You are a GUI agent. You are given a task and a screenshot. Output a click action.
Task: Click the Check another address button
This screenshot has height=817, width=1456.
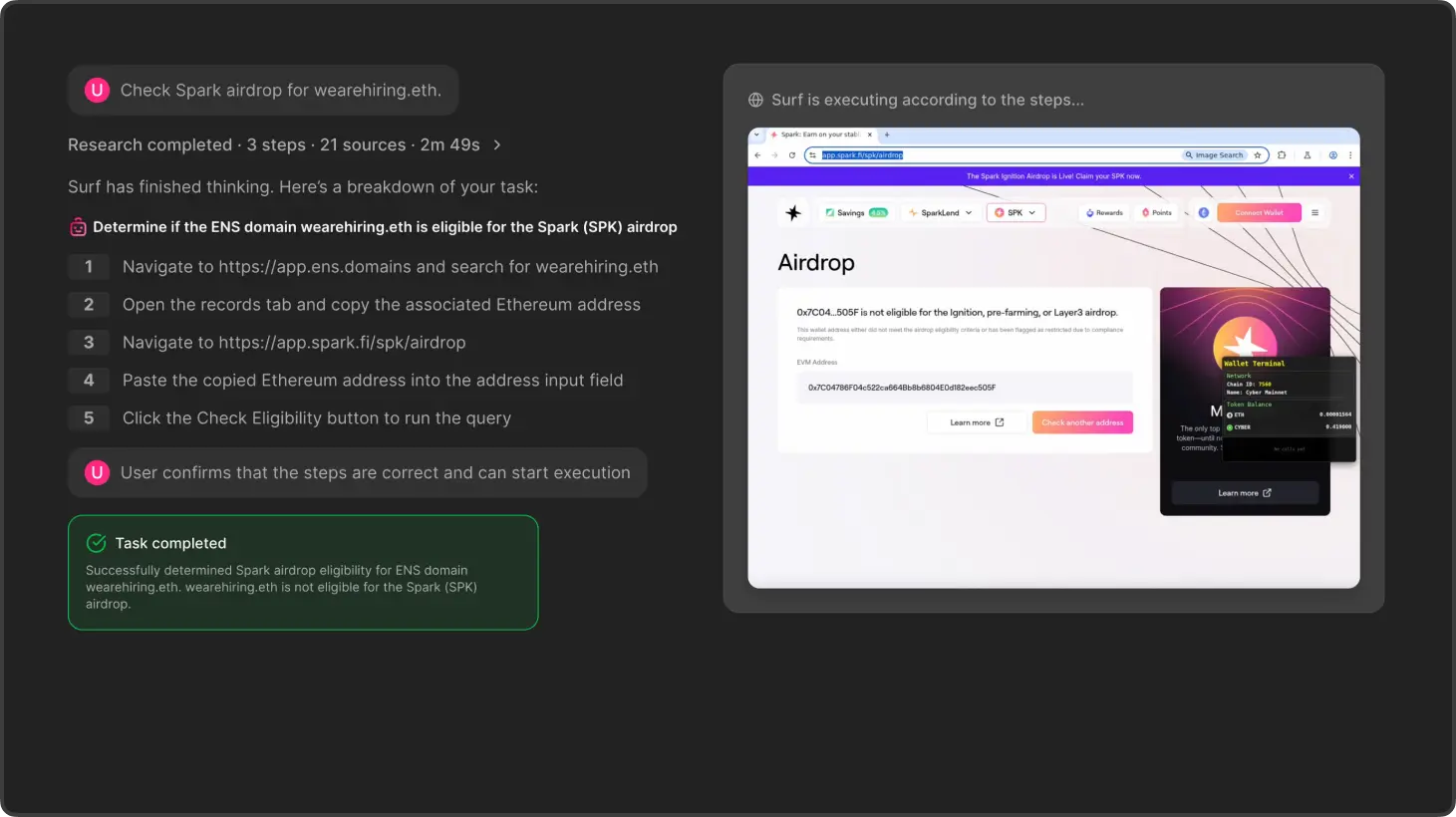(x=1082, y=422)
